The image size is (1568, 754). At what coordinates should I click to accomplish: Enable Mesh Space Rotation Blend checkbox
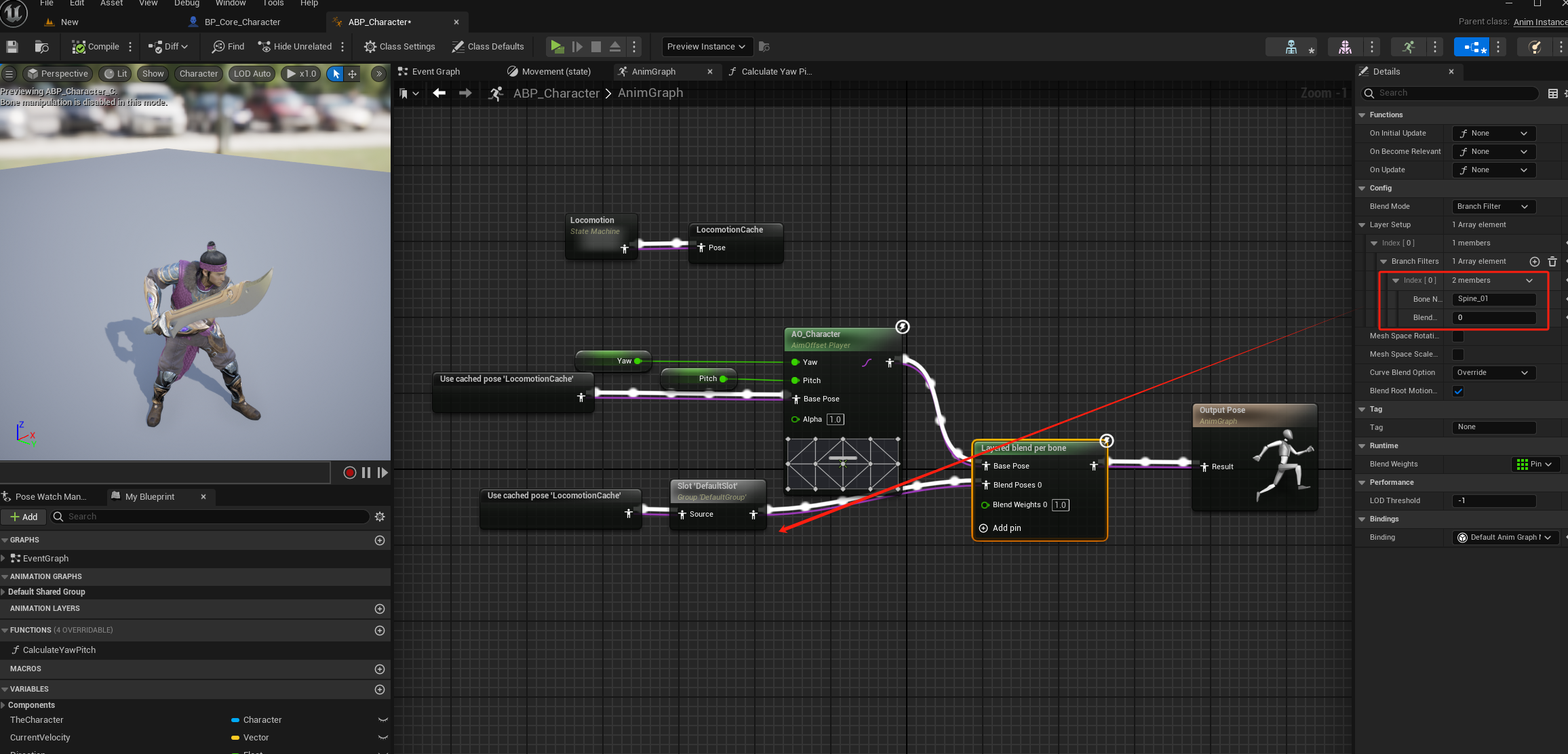click(1458, 336)
